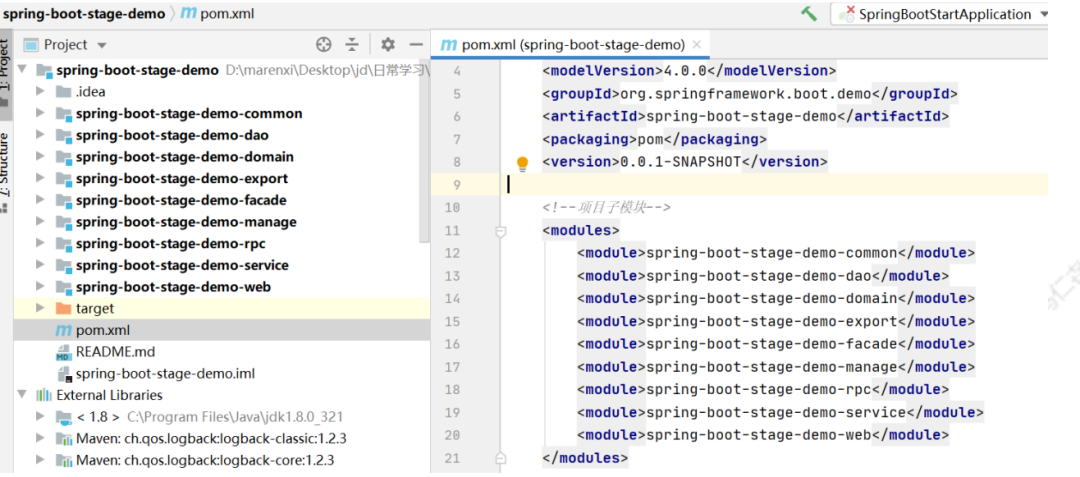
Task: Click the Project tree vertical scrollbar
Action: pyautogui.click(x=424, y=151)
